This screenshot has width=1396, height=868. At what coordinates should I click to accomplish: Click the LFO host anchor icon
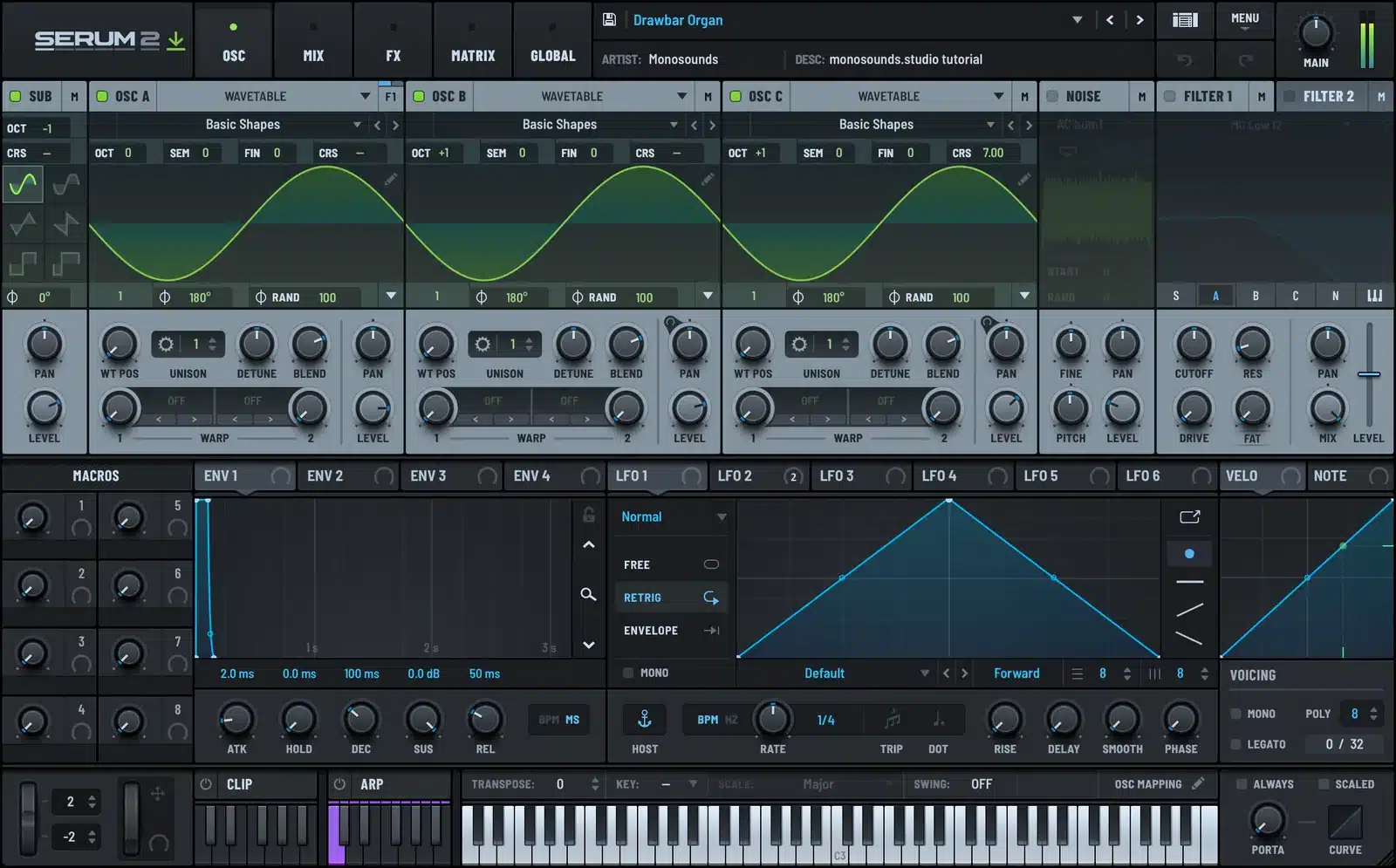coord(645,719)
